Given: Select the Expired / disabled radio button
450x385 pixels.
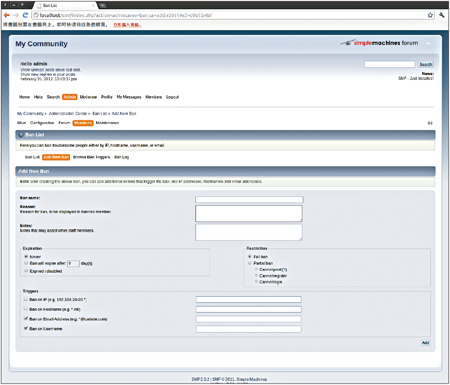Looking at the screenshot, I should (x=26, y=271).
